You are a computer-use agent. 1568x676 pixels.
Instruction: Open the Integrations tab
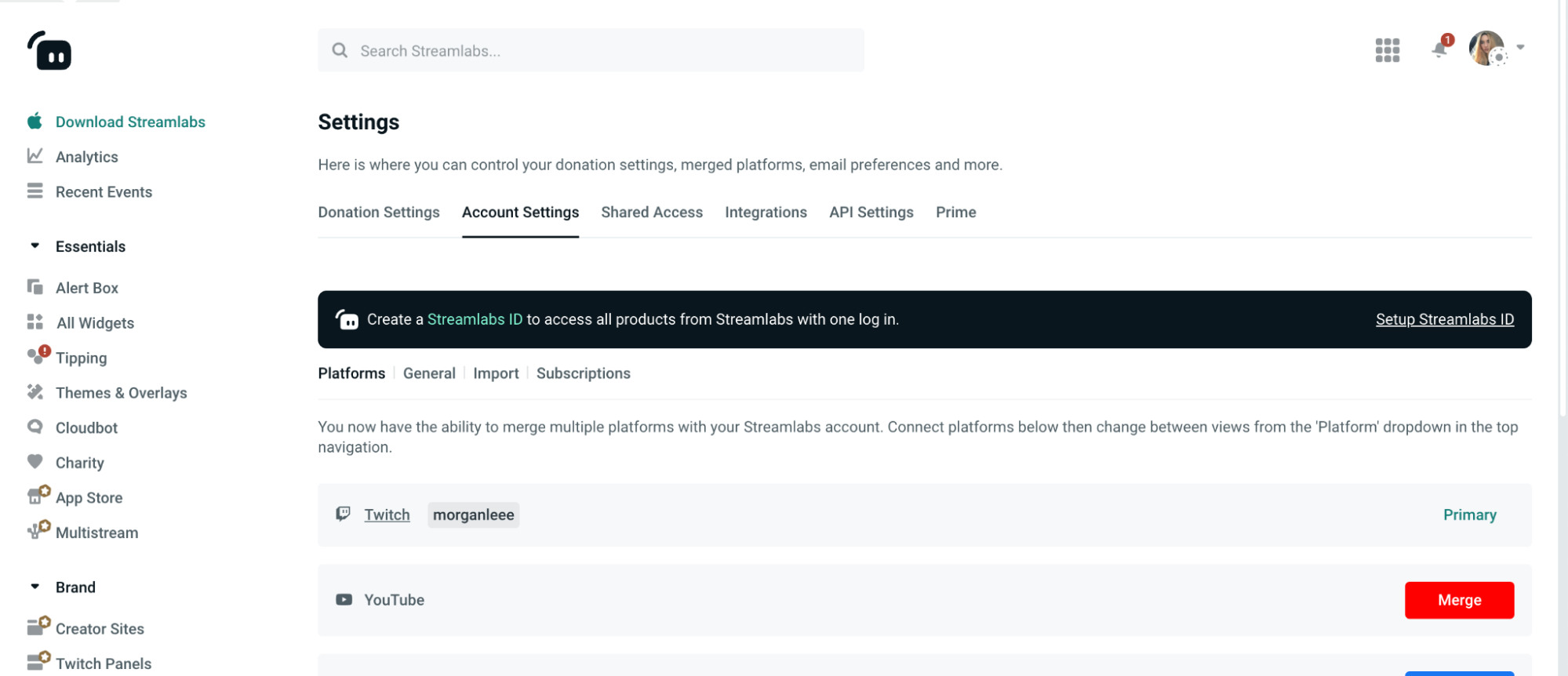point(766,212)
